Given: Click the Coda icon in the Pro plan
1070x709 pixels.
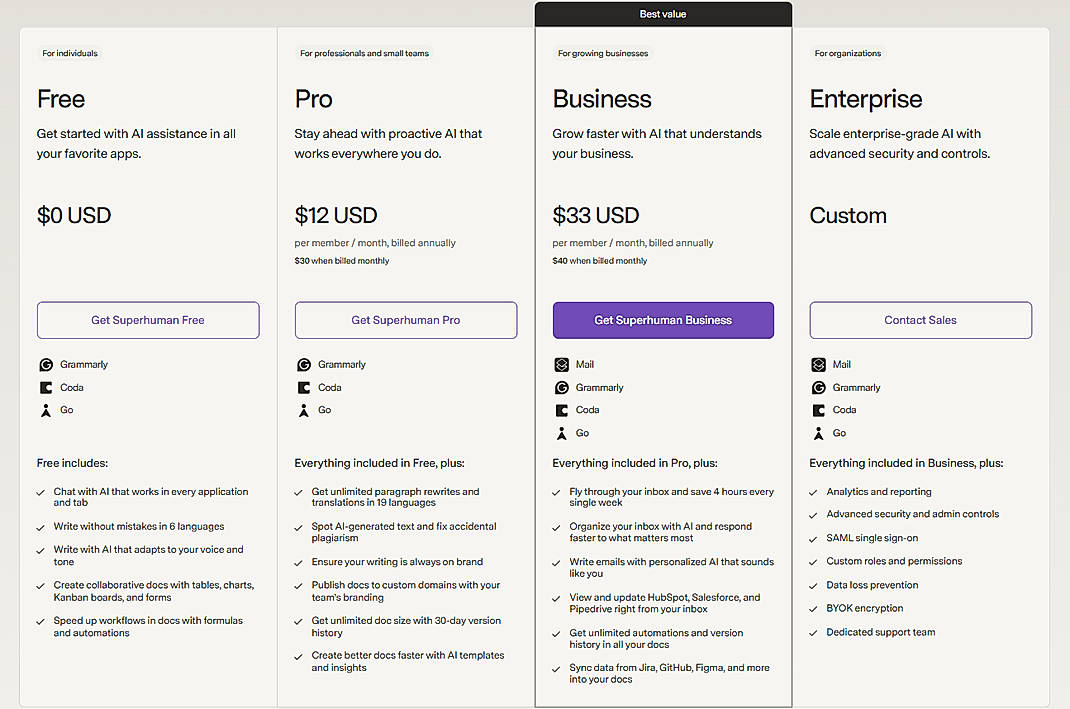Looking at the screenshot, I should [304, 388].
